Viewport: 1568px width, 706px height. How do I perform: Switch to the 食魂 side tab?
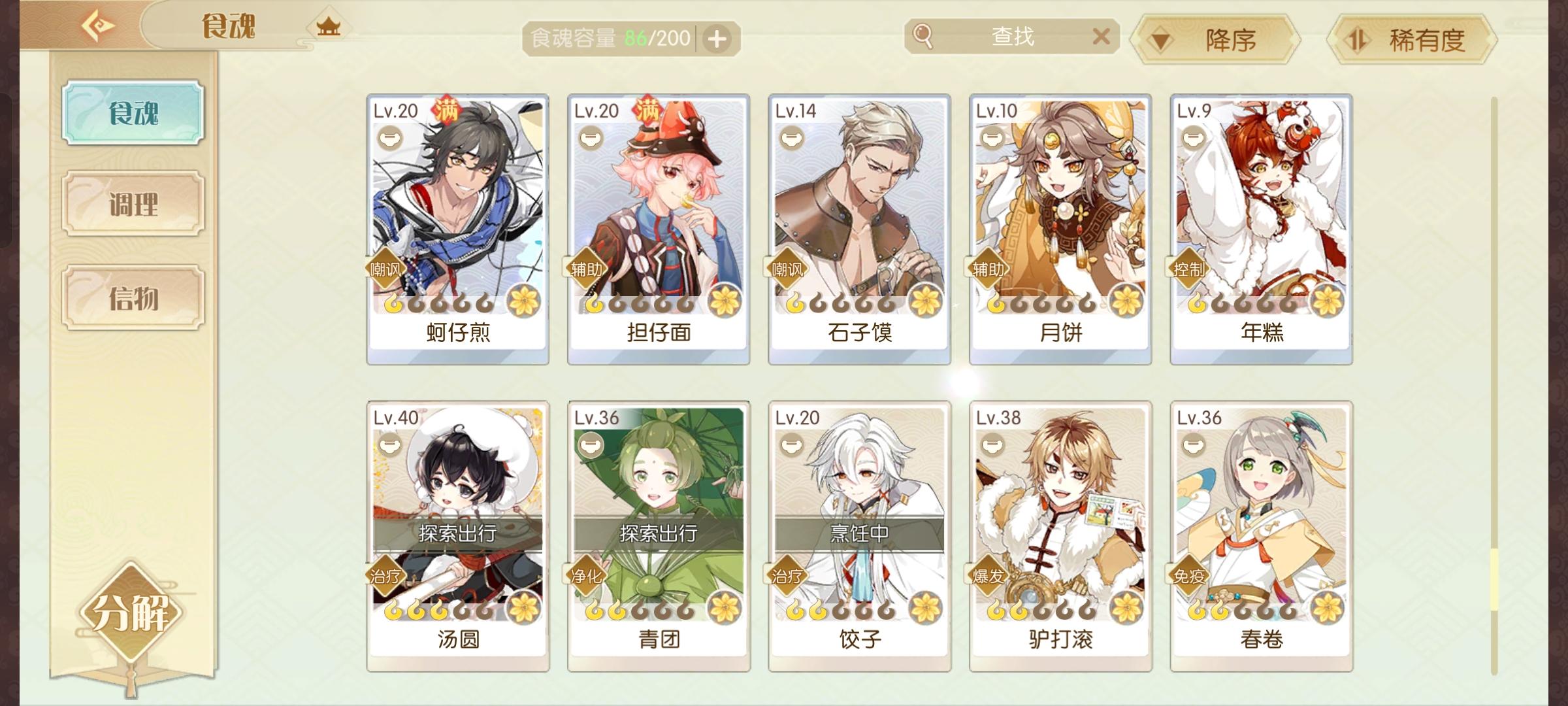point(133,112)
